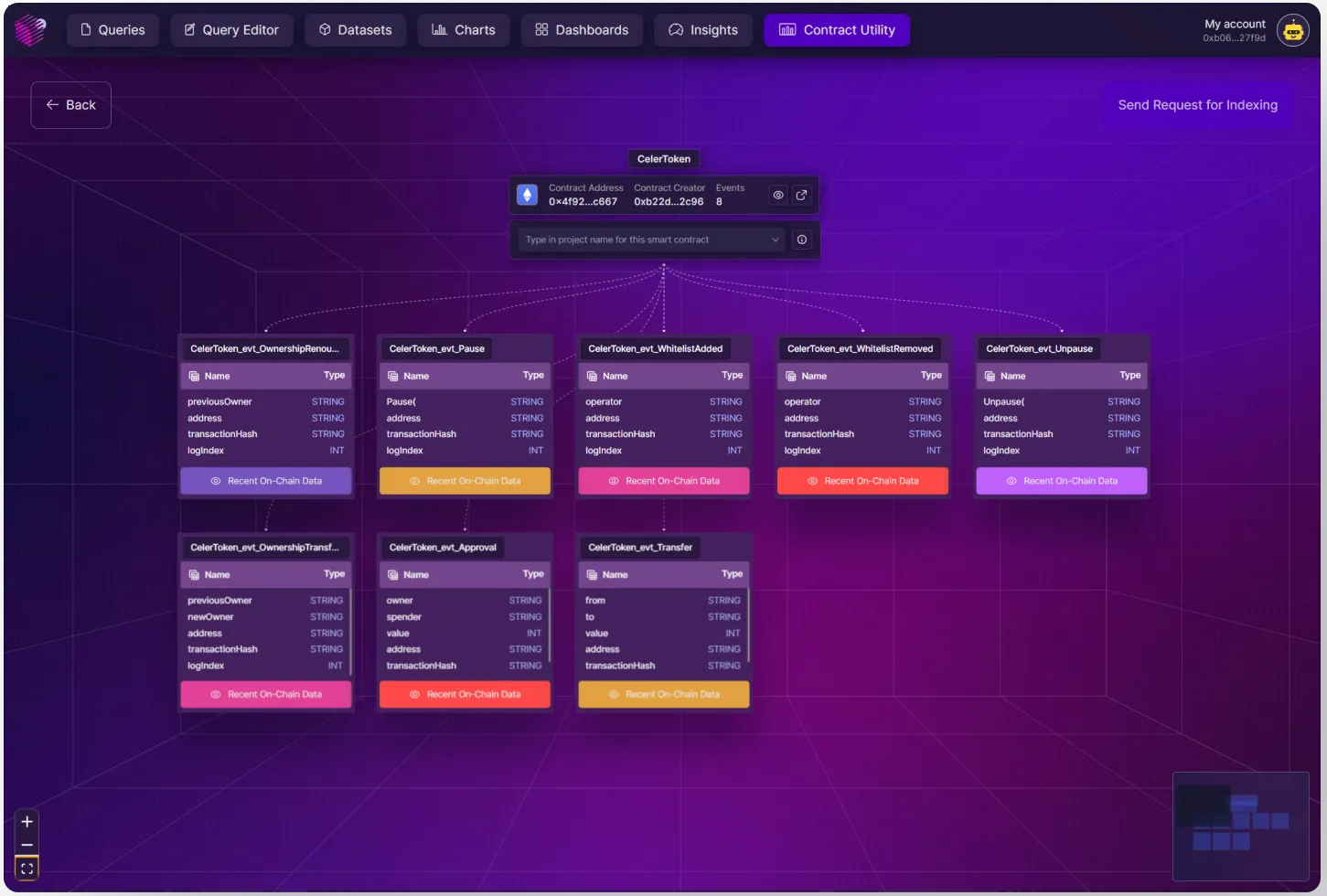The image size is (1327, 896).
Task: View Recent On-Chain Data for WhitelistRemoved
Action: pos(862,481)
